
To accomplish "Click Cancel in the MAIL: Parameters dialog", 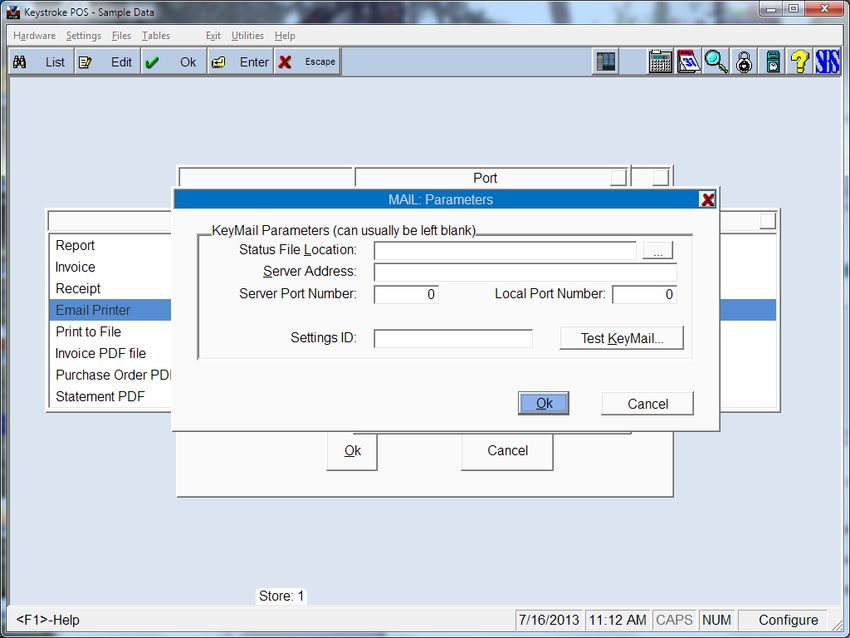I will click(648, 404).
